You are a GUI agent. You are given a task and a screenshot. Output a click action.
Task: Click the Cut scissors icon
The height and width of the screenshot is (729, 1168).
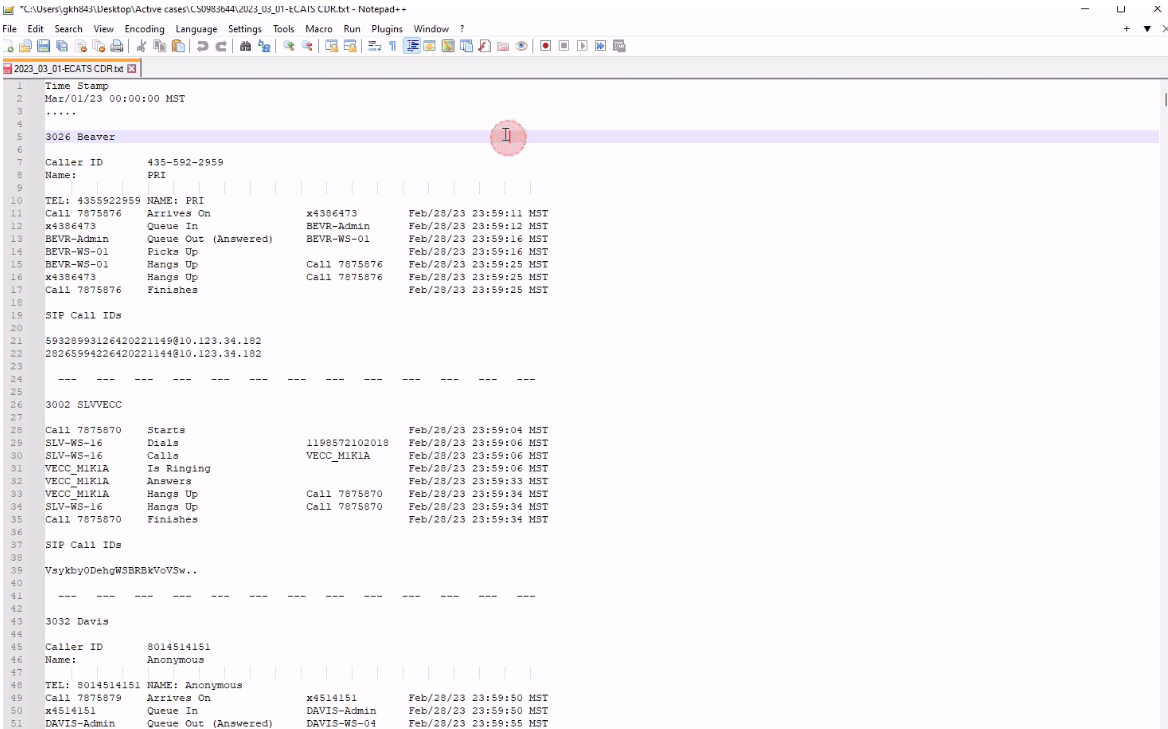tap(141, 46)
